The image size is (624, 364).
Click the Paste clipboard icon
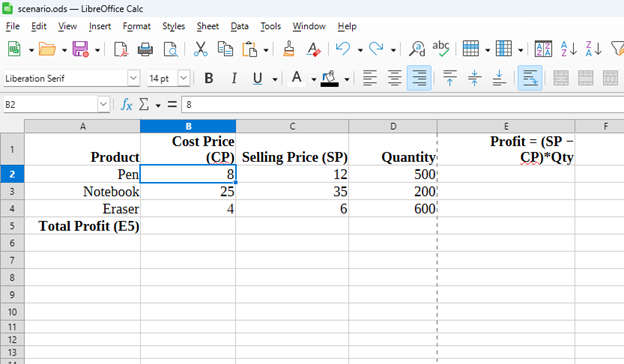click(250, 49)
